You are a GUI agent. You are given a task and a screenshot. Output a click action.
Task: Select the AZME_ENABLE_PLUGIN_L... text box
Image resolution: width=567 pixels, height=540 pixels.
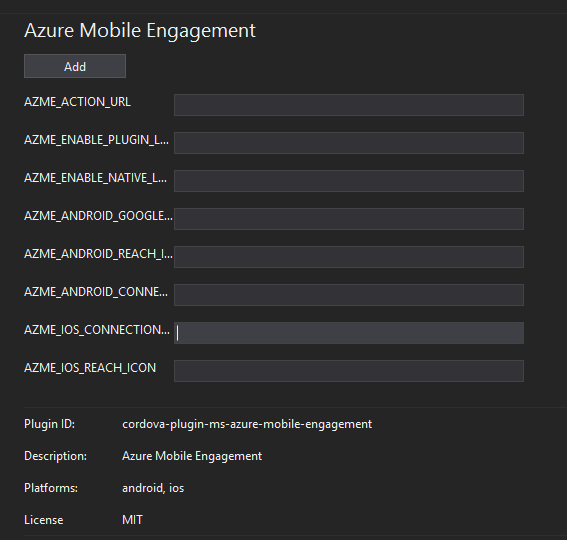click(x=349, y=143)
